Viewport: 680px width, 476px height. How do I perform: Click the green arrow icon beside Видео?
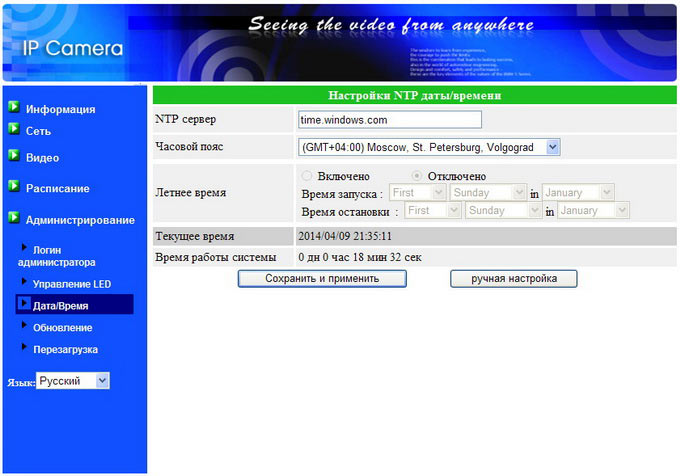[14, 155]
